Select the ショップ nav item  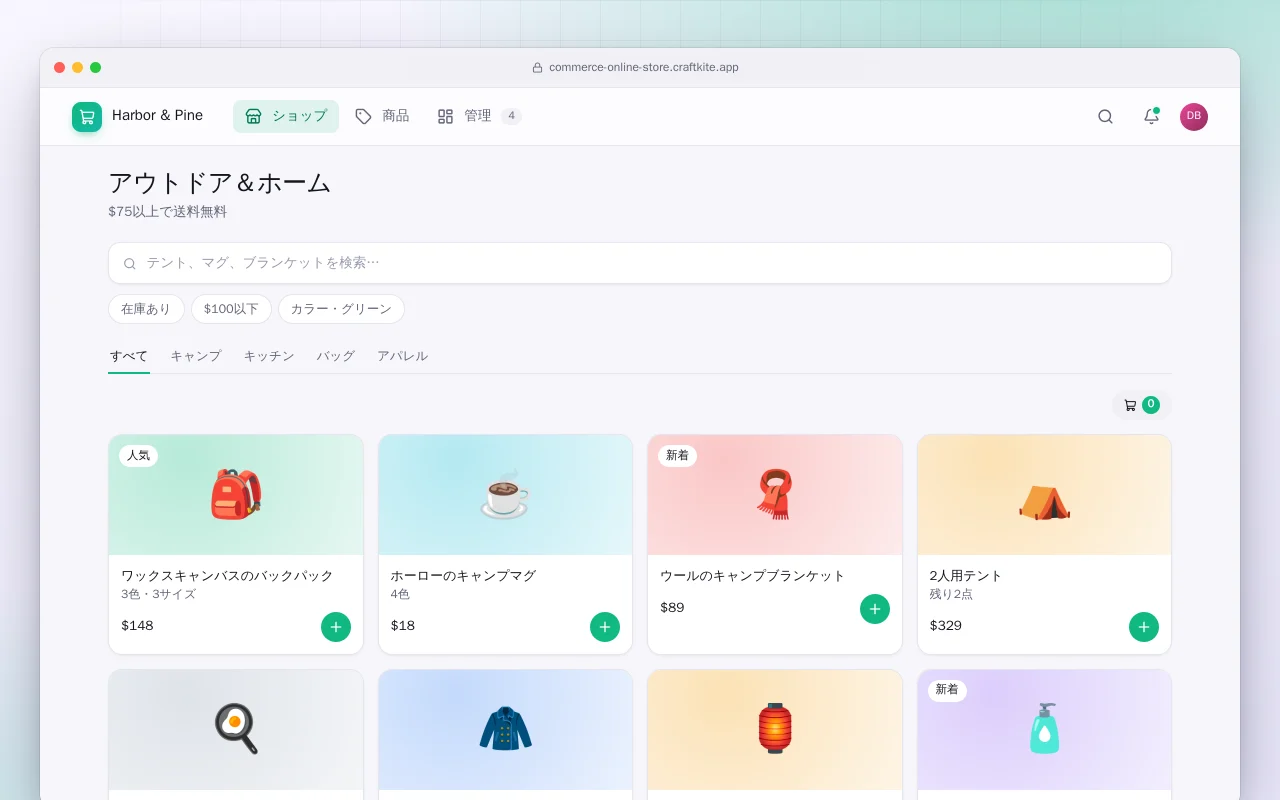[286, 116]
